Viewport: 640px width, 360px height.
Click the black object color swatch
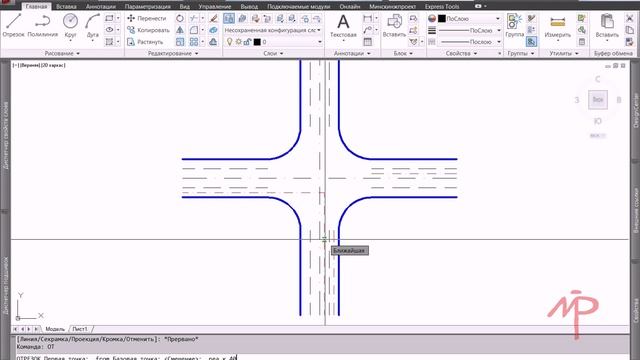pos(442,18)
